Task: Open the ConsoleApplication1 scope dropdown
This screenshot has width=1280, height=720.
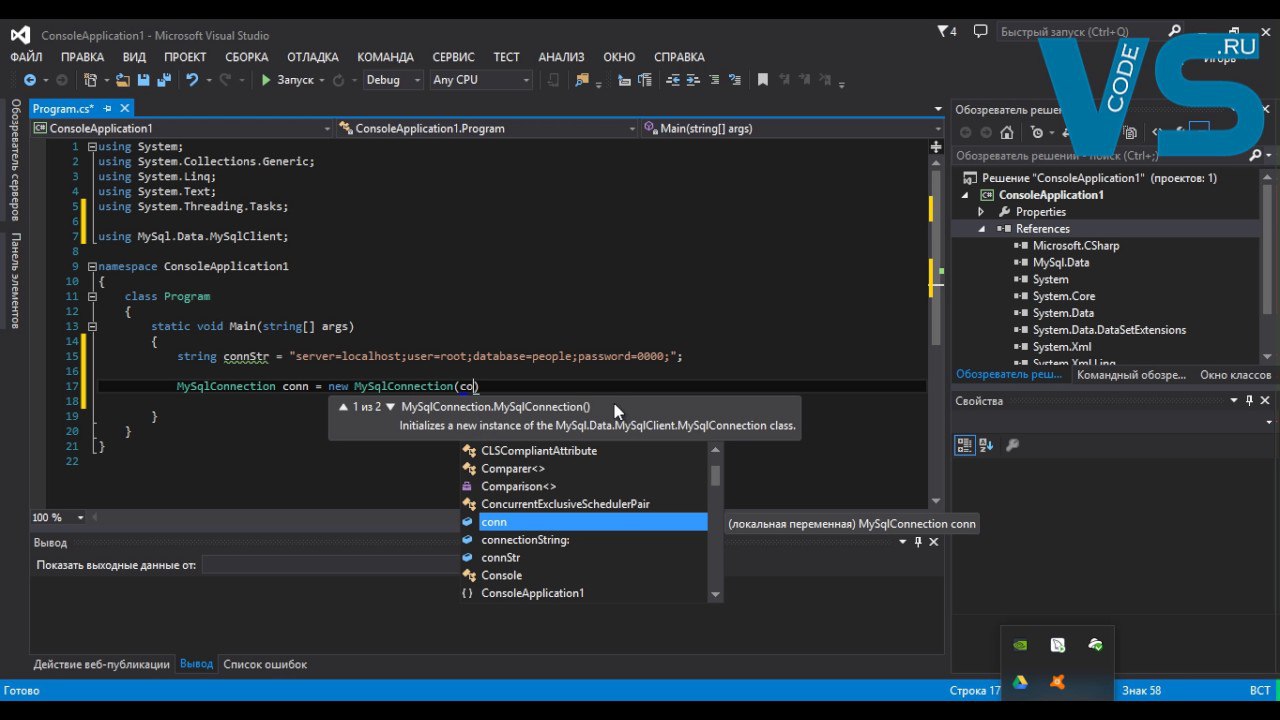Action: click(x=182, y=128)
